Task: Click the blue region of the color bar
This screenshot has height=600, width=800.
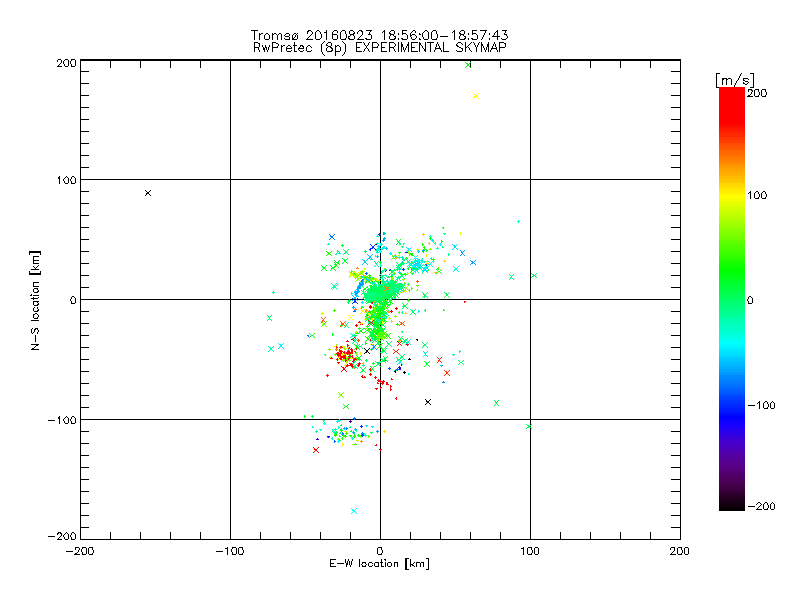Action: tap(732, 408)
